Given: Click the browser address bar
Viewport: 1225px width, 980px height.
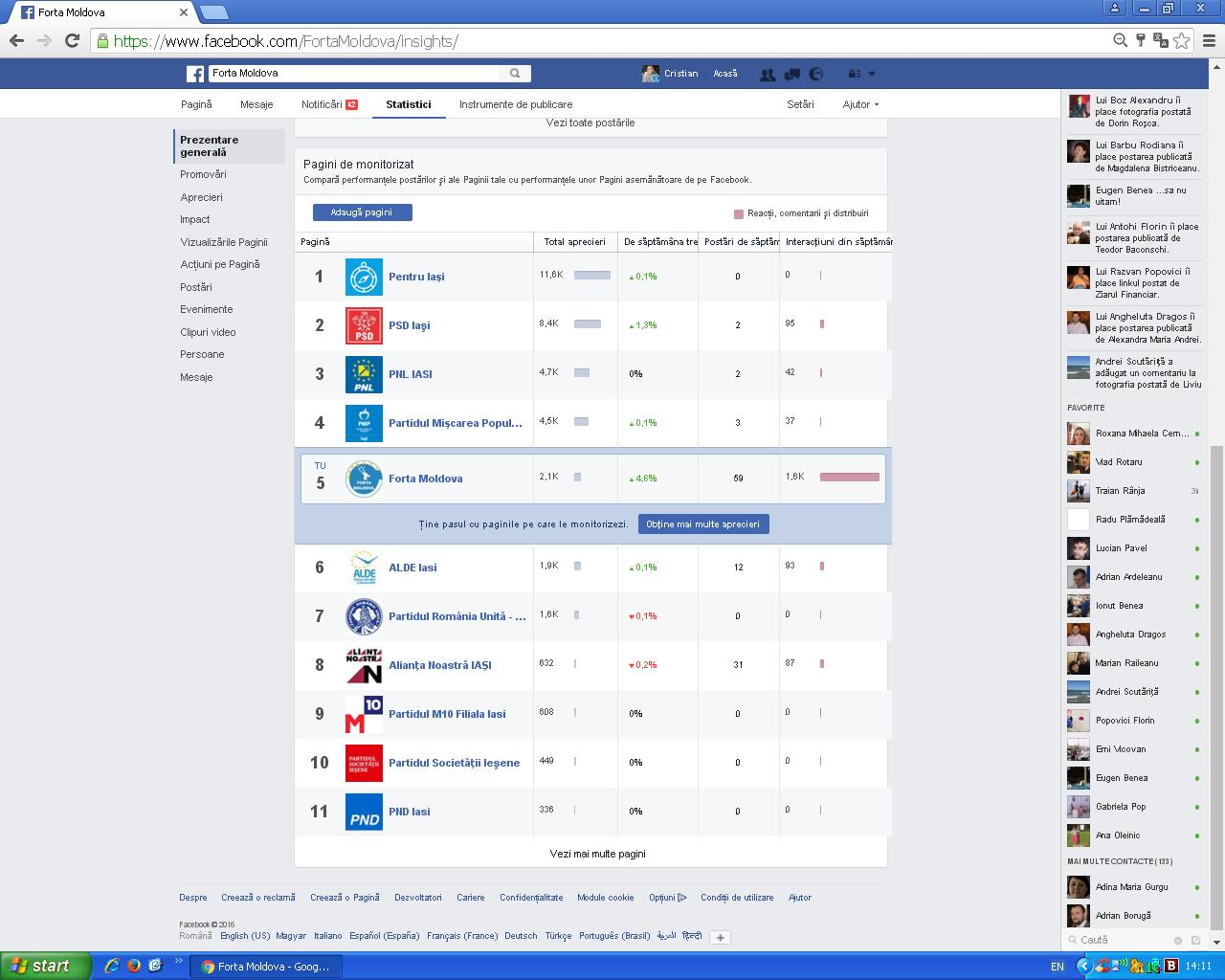Looking at the screenshot, I should tap(601, 41).
